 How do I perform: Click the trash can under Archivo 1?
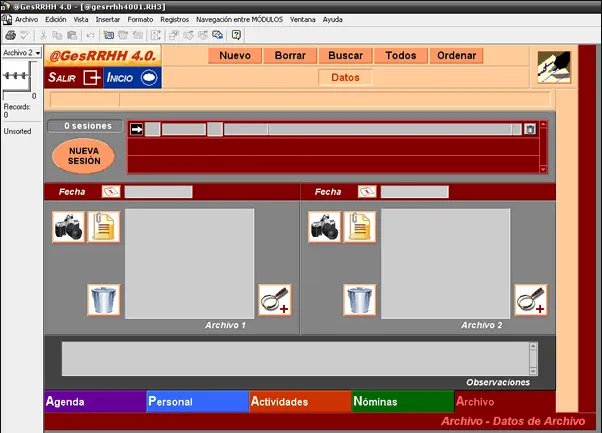click(104, 300)
